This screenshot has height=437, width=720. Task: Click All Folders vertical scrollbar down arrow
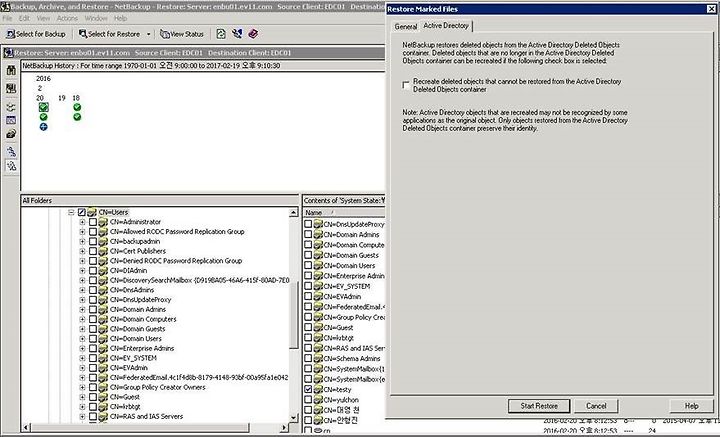(x=294, y=417)
